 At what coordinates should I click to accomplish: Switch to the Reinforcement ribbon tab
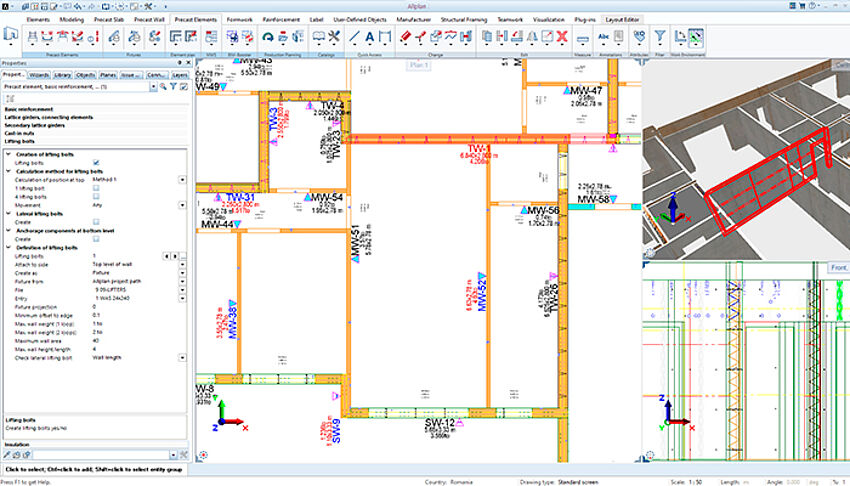[x=281, y=19]
